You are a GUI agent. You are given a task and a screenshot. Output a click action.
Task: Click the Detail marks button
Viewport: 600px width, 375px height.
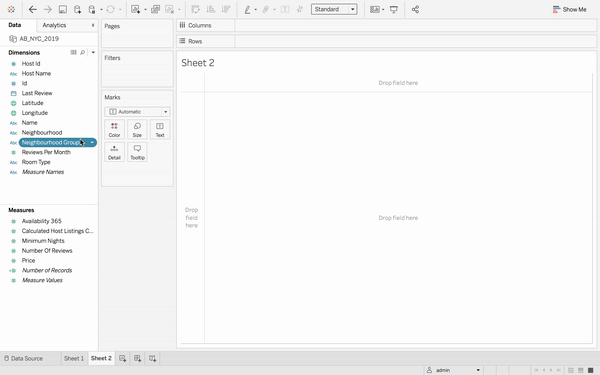[x=114, y=152]
